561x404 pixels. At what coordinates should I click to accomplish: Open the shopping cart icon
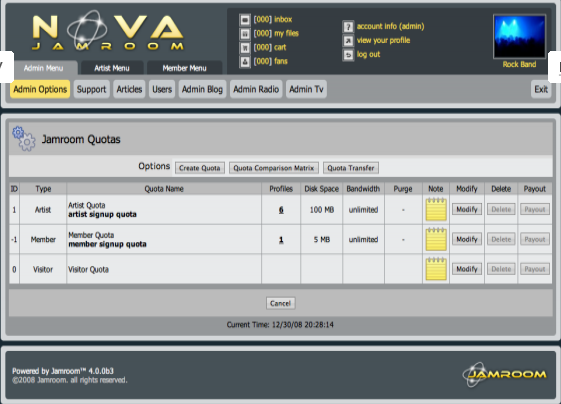click(245, 48)
